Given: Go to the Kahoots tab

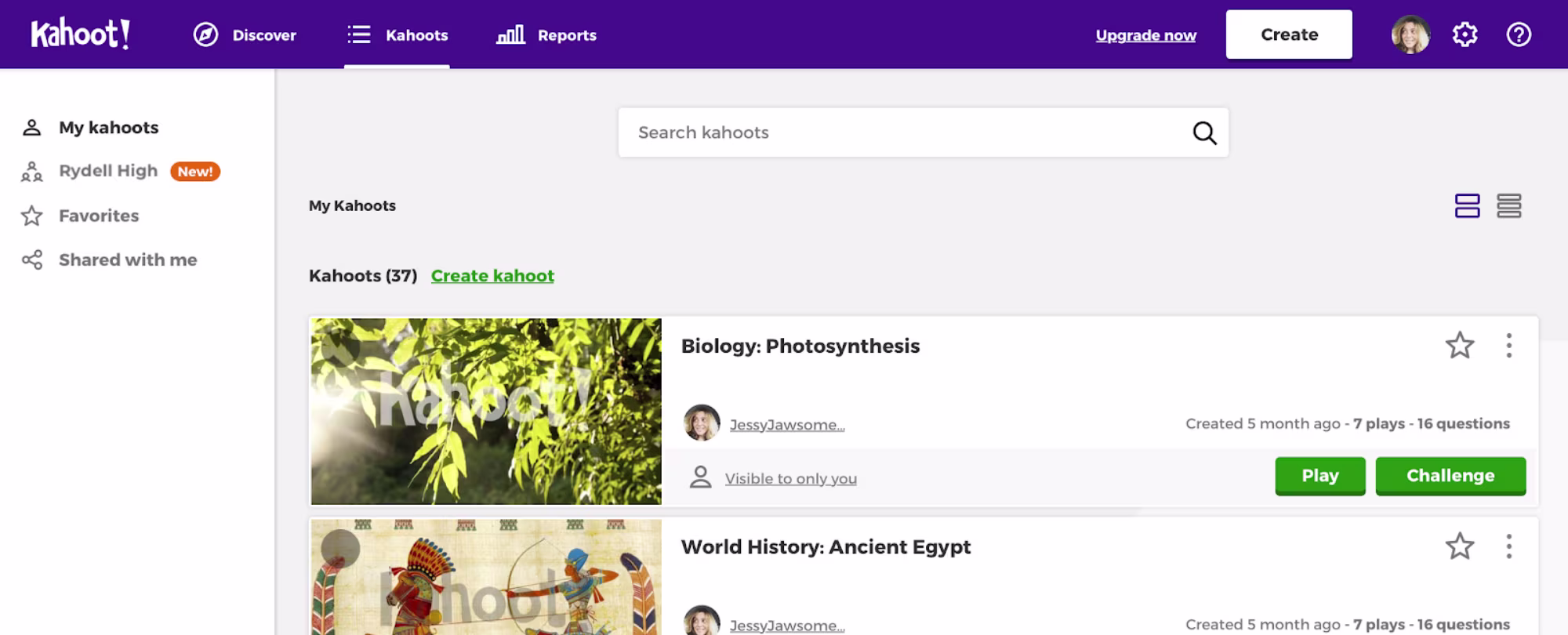Looking at the screenshot, I should point(397,34).
